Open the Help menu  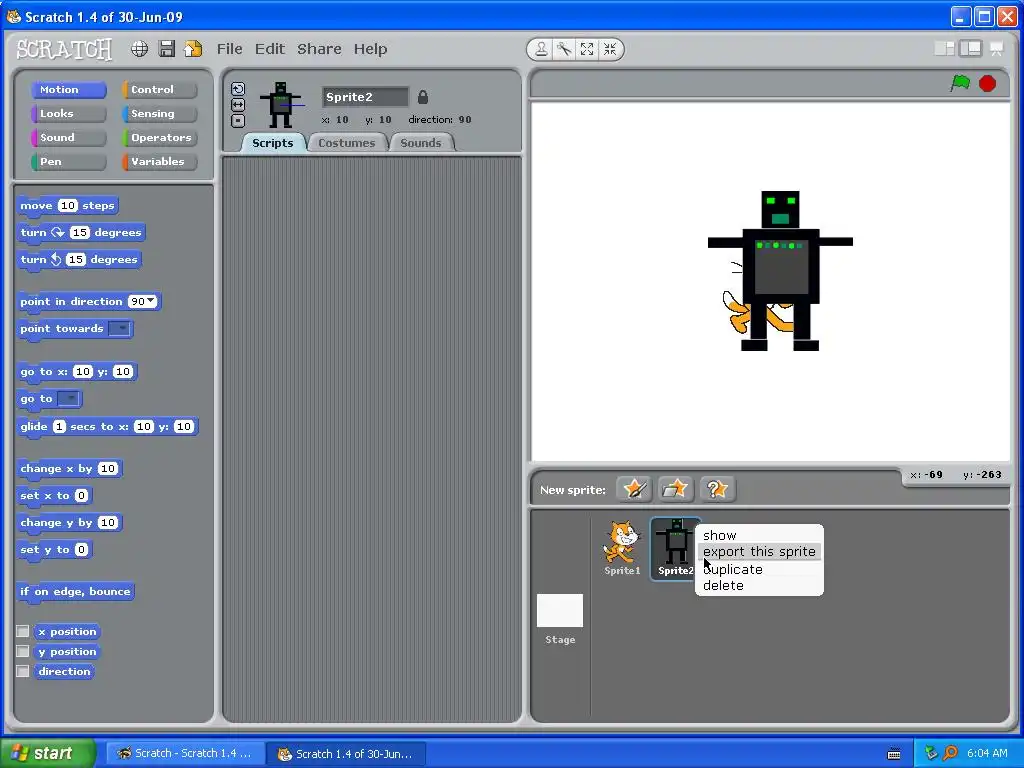[370, 49]
